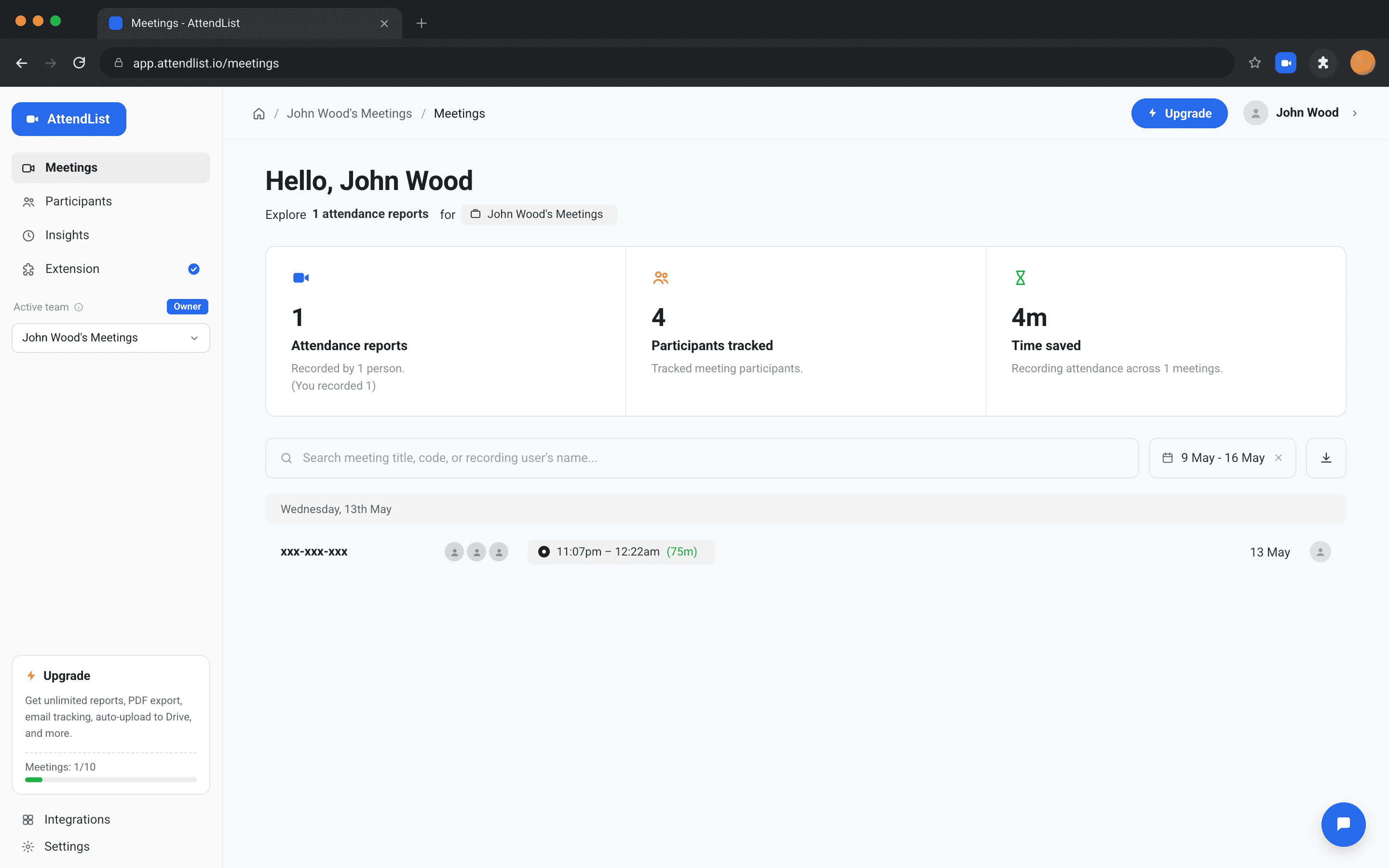Click the home breadcrumb icon
This screenshot has width=1389, height=868.
tap(259, 114)
